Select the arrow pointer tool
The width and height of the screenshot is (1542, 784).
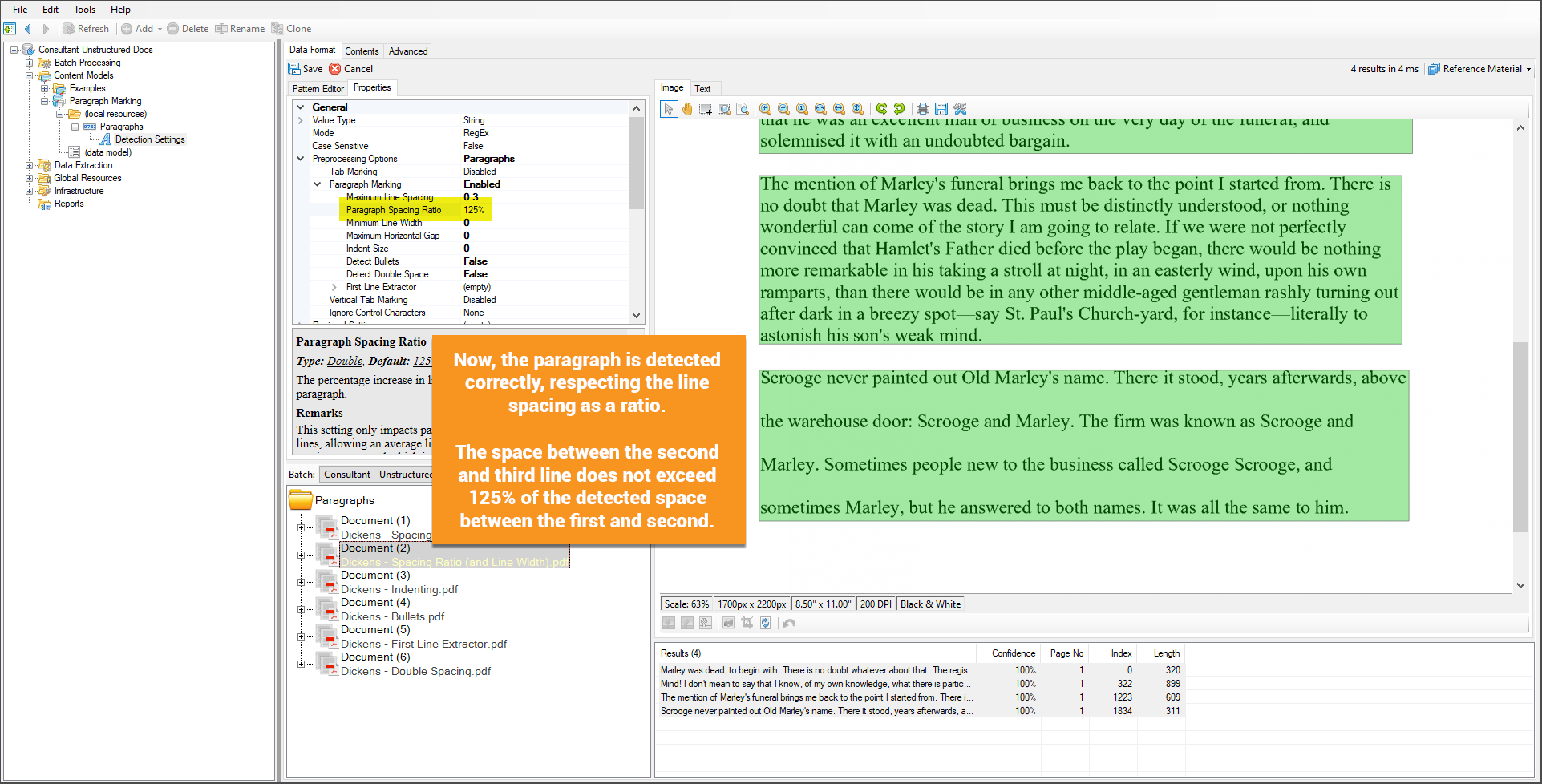pyautogui.click(x=669, y=109)
